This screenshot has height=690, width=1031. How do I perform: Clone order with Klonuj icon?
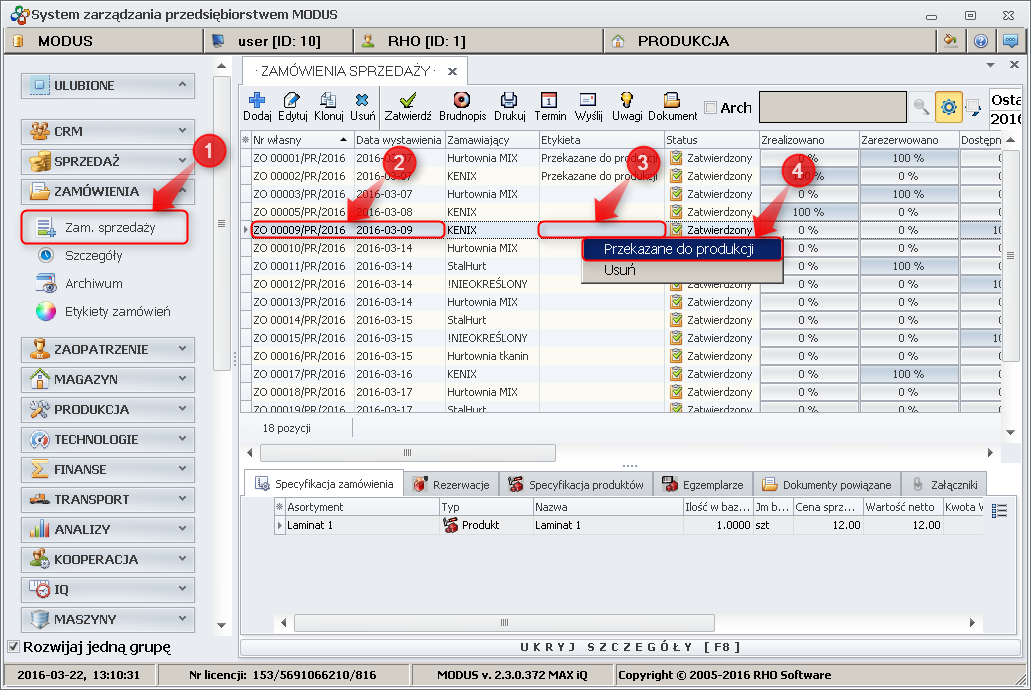[x=328, y=100]
